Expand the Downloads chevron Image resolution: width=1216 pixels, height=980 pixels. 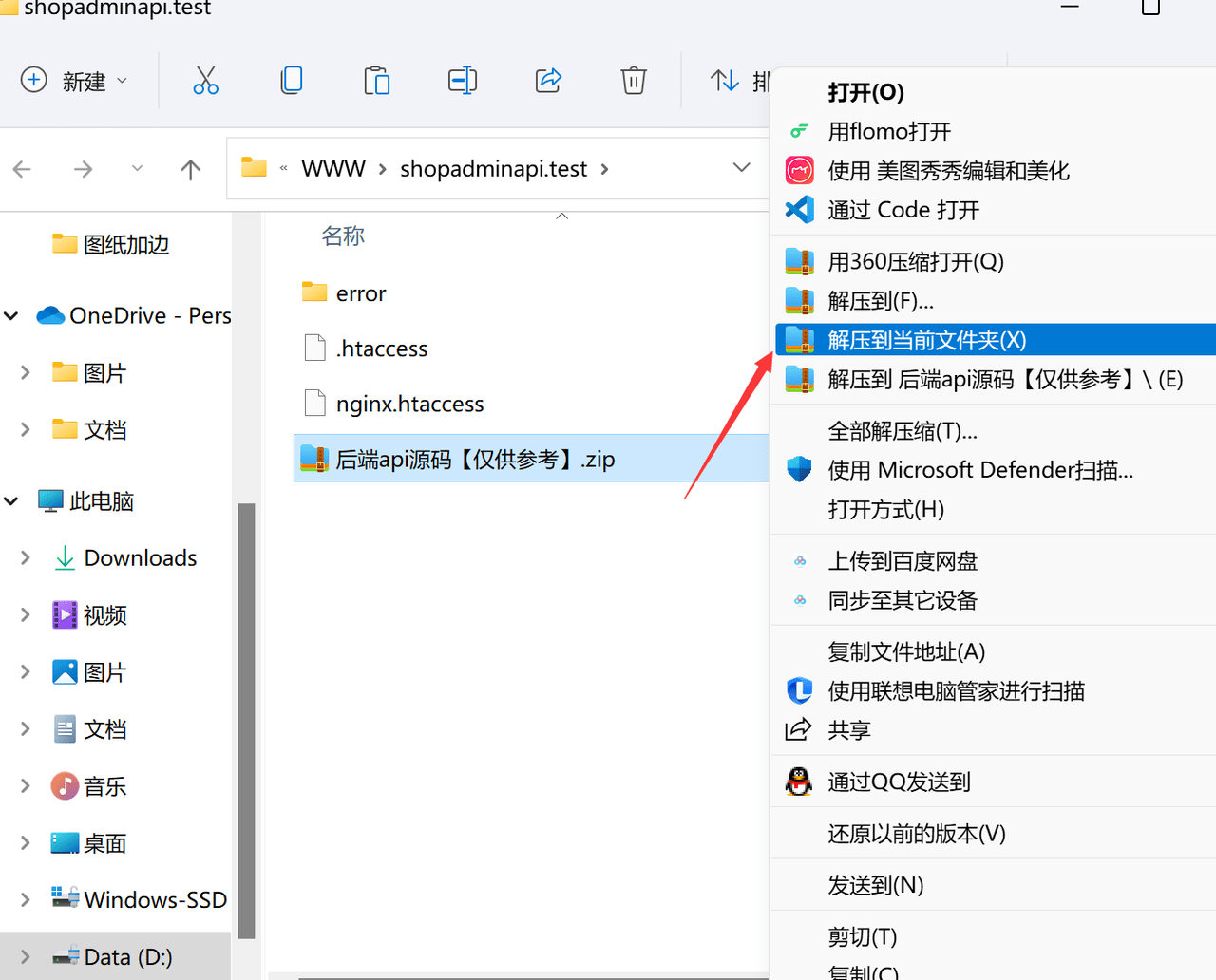[x=27, y=557]
